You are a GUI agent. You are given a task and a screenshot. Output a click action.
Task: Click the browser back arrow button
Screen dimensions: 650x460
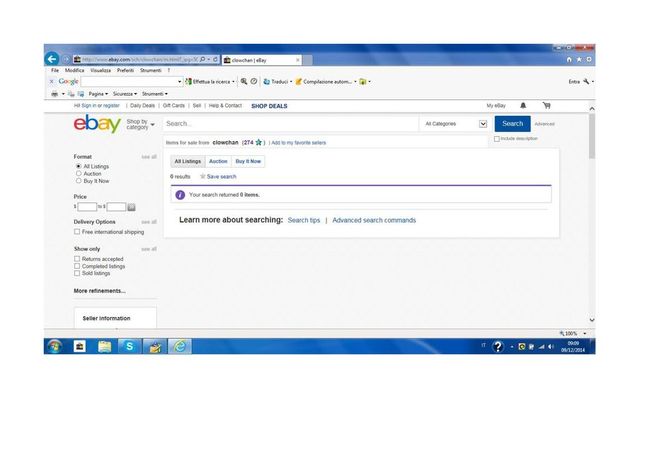click(x=52, y=59)
